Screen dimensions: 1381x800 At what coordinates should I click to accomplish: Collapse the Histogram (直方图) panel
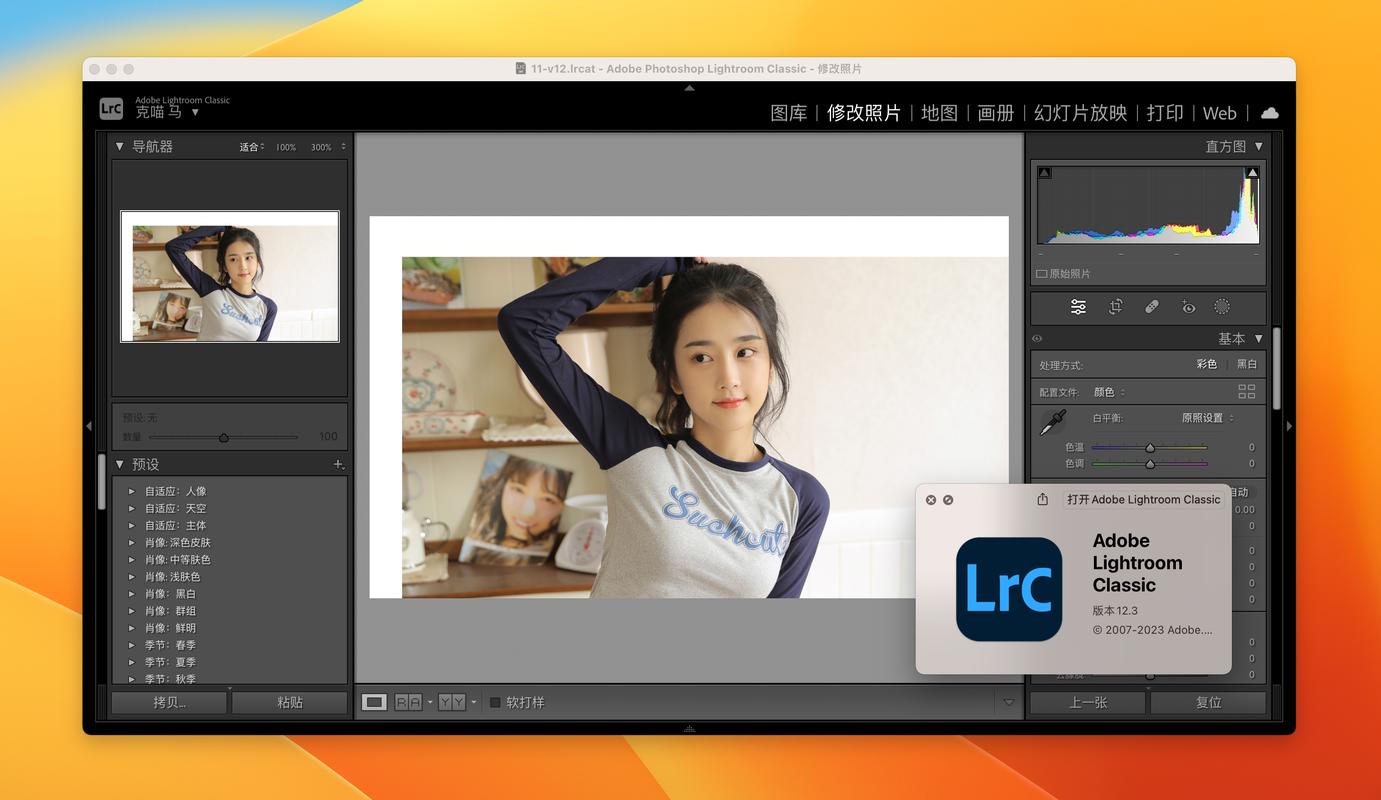[x=1259, y=146]
